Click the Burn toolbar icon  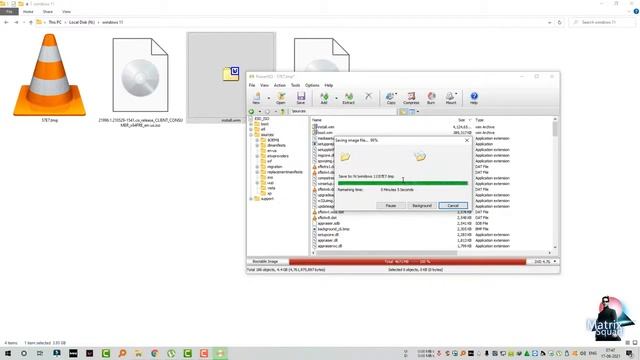tap(431, 98)
